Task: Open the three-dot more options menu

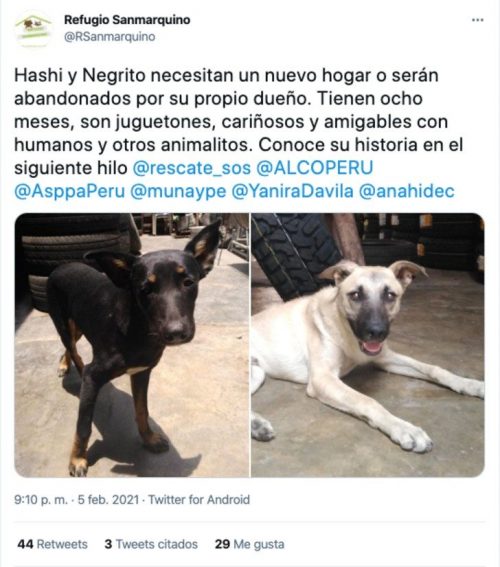Action: (x=478, y=20)
